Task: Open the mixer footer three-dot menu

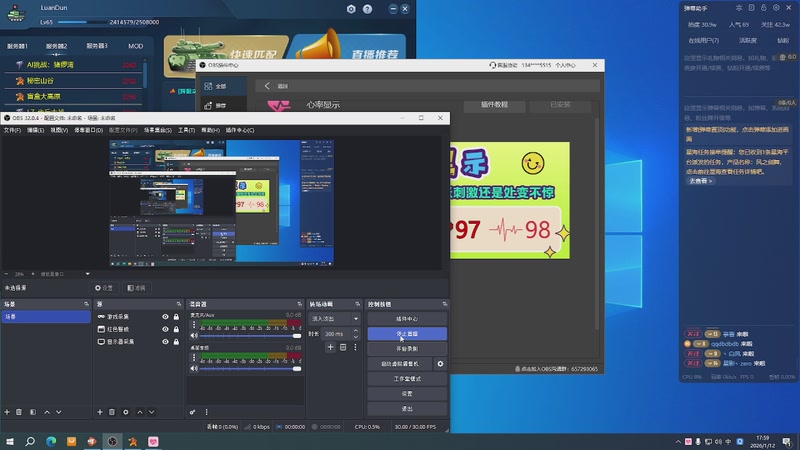Action: (207, 412)
